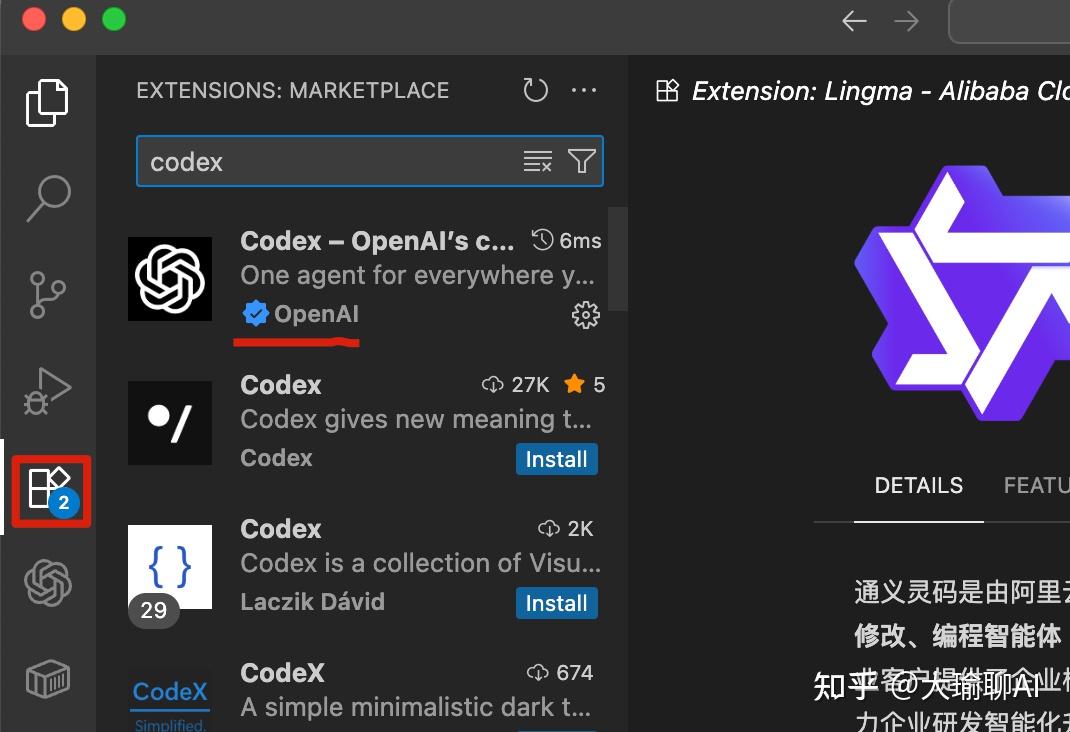
Task: Close the window with red button
Action: pos(33,18)
